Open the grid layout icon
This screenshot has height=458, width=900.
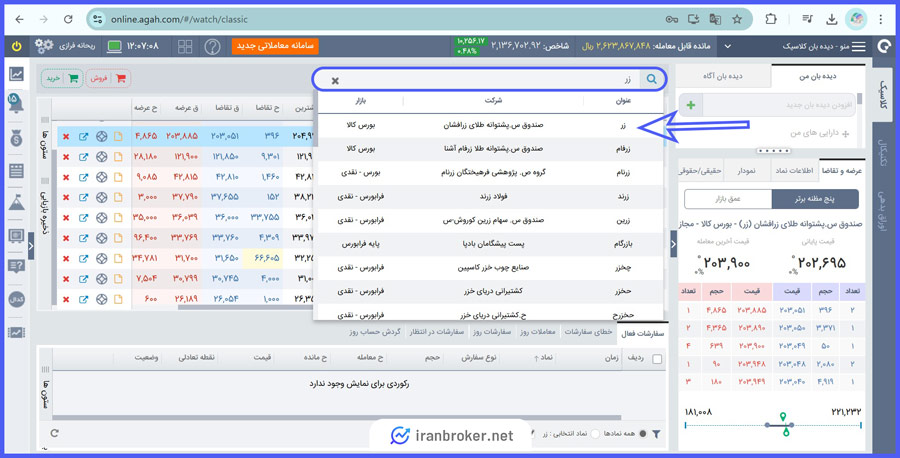(185, 46)
